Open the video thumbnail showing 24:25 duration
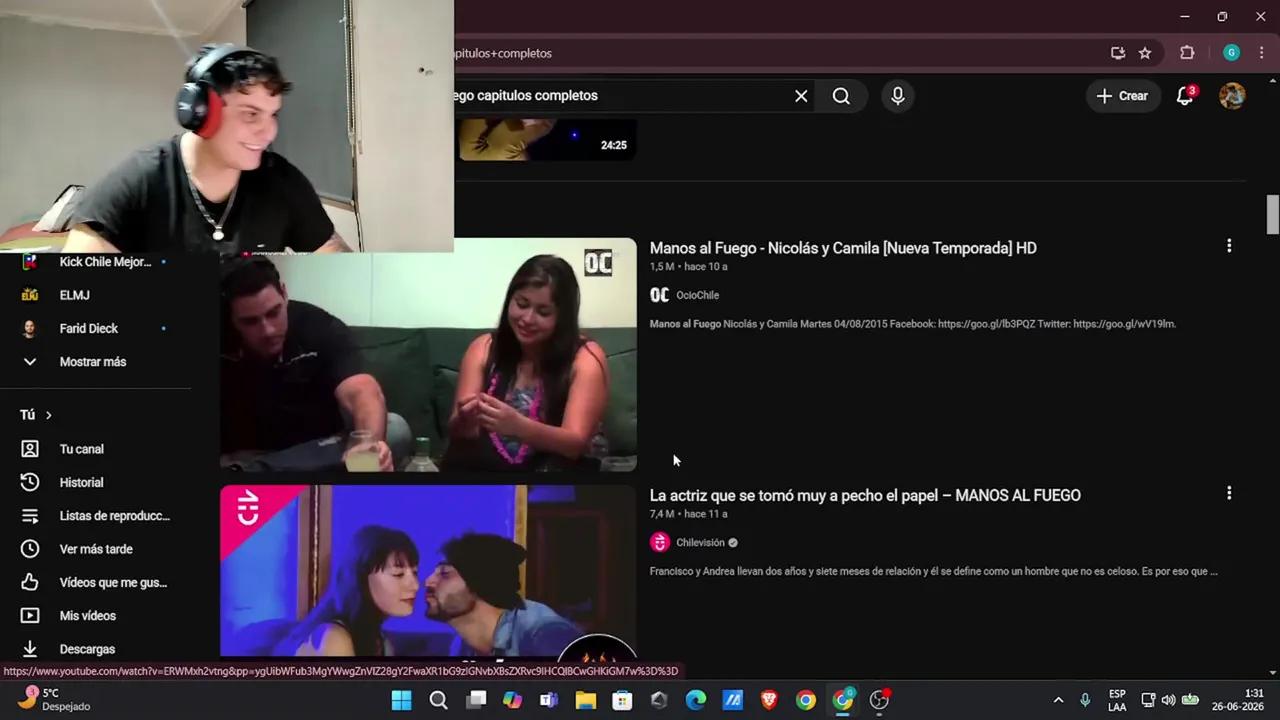The image size is (1280, 720). [x=548, y=140]
